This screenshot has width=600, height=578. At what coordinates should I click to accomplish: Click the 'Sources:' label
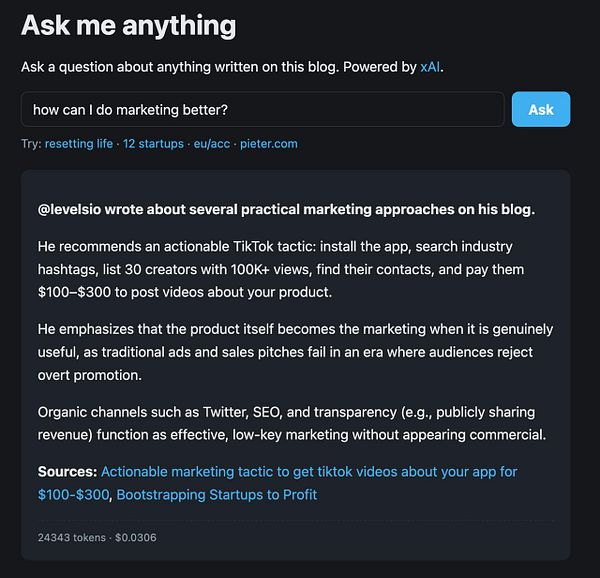click(67, 472)
